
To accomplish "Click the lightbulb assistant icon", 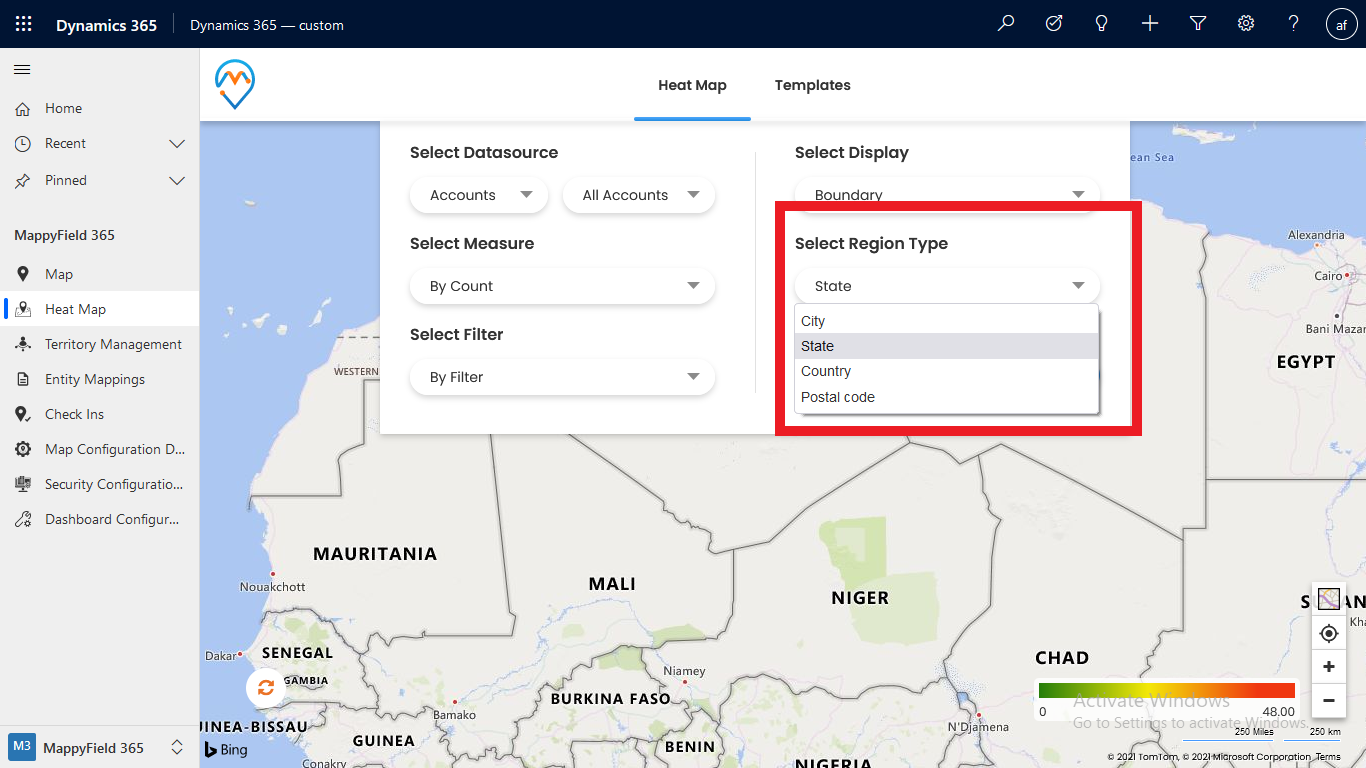I will click(x=1102, y=24).
